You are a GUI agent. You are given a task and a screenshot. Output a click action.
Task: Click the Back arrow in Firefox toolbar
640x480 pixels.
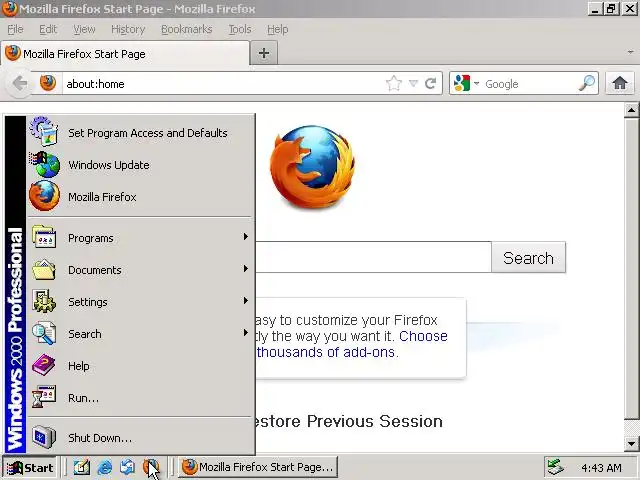(19, 84)
